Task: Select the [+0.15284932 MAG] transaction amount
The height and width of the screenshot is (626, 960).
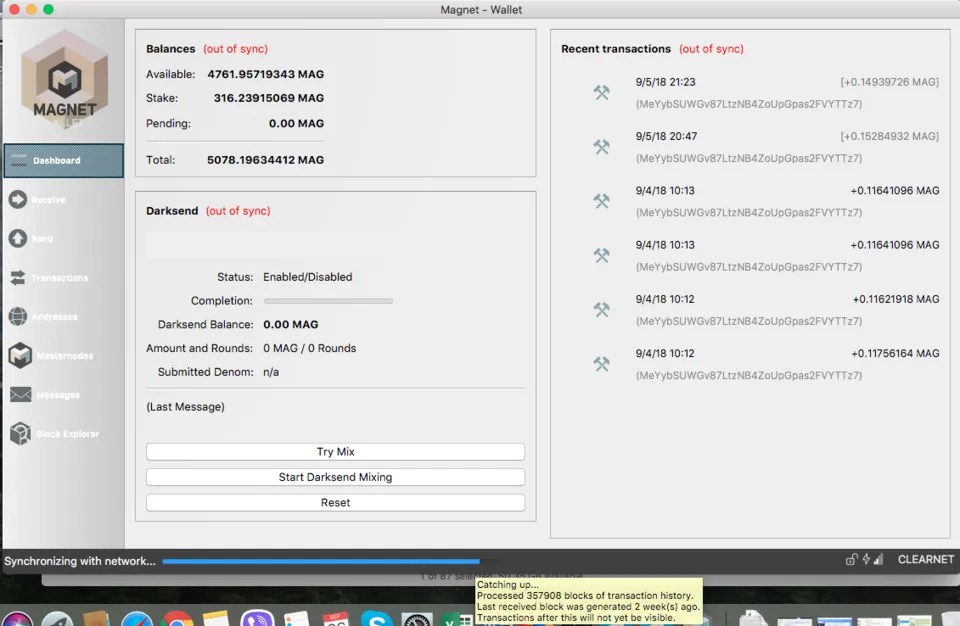Action: click(889, 136)
